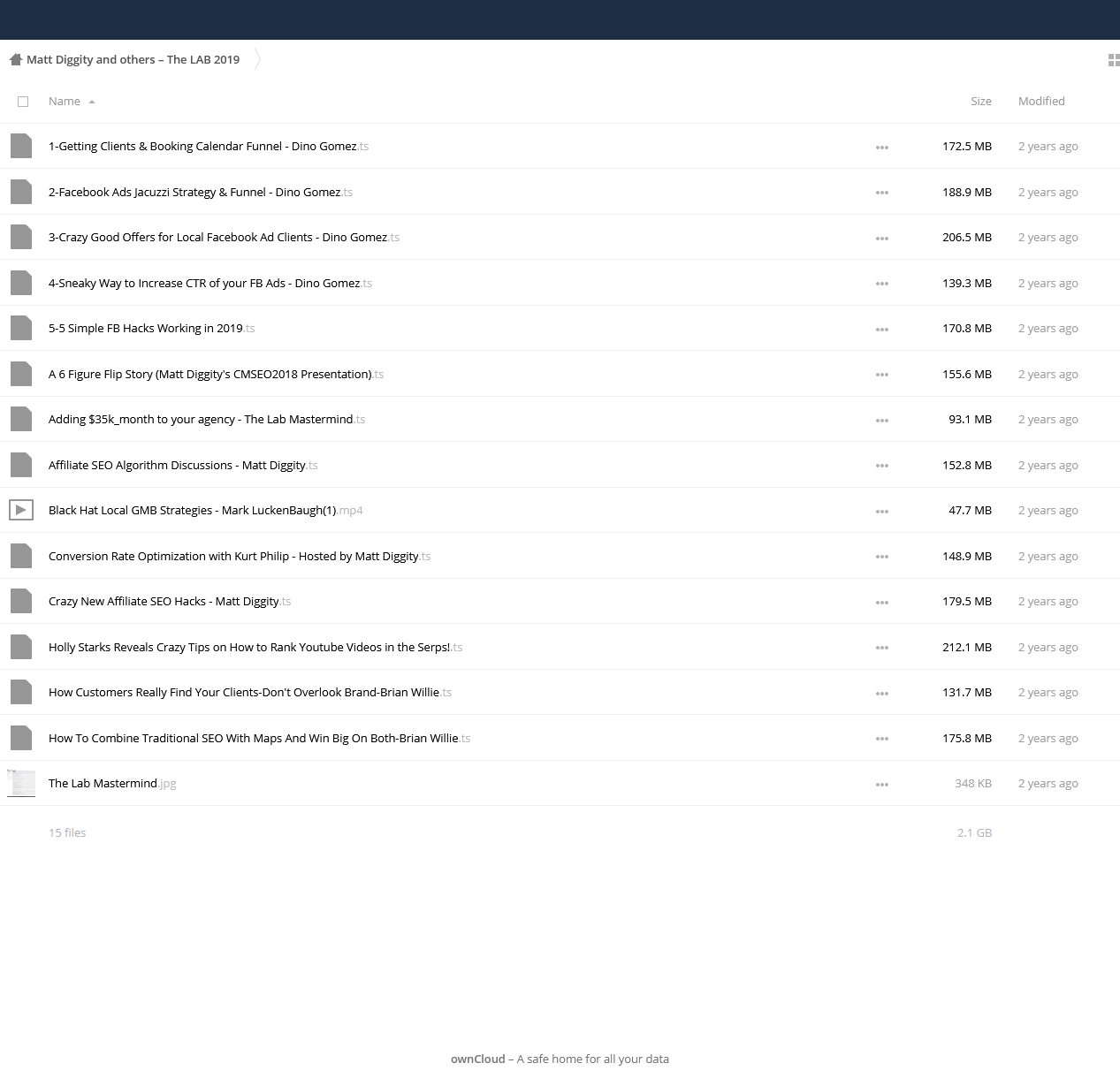The width and height of the screenshot is (1120, 1086).
Task: Open Affiliate SEO Algorithm Discussions file
Action: 183,465
